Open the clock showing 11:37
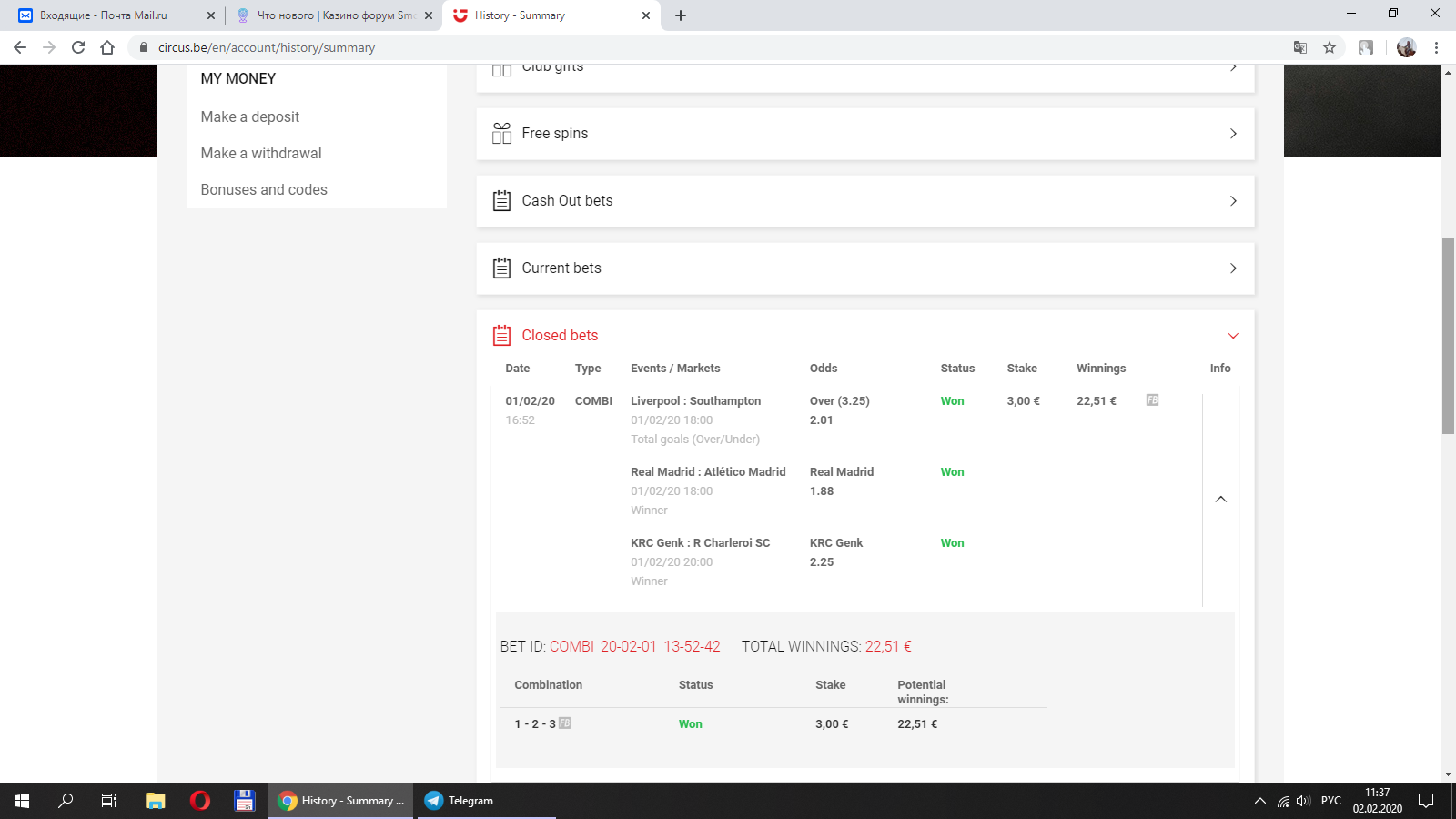Viewport: 1456px width, 819px height. (x=1378, y=801)
